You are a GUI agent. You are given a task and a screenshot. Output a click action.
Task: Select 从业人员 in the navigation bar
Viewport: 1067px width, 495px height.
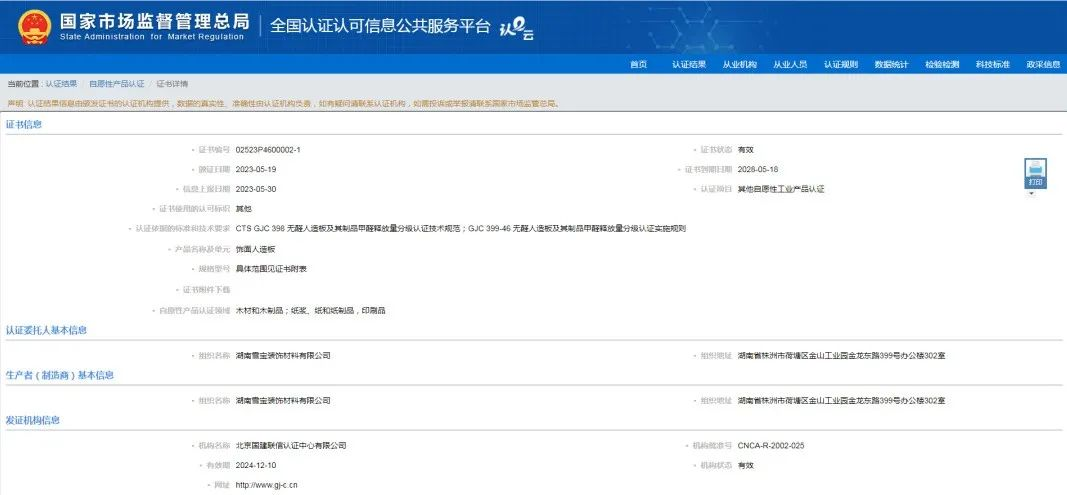(x=790, y=64)
